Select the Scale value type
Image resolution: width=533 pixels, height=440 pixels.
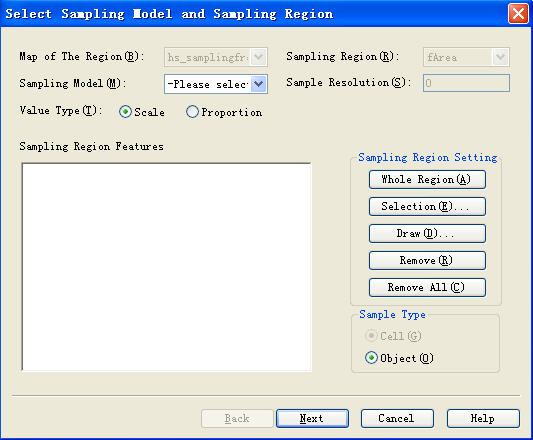pyautogui.click(x=125, y=112)
